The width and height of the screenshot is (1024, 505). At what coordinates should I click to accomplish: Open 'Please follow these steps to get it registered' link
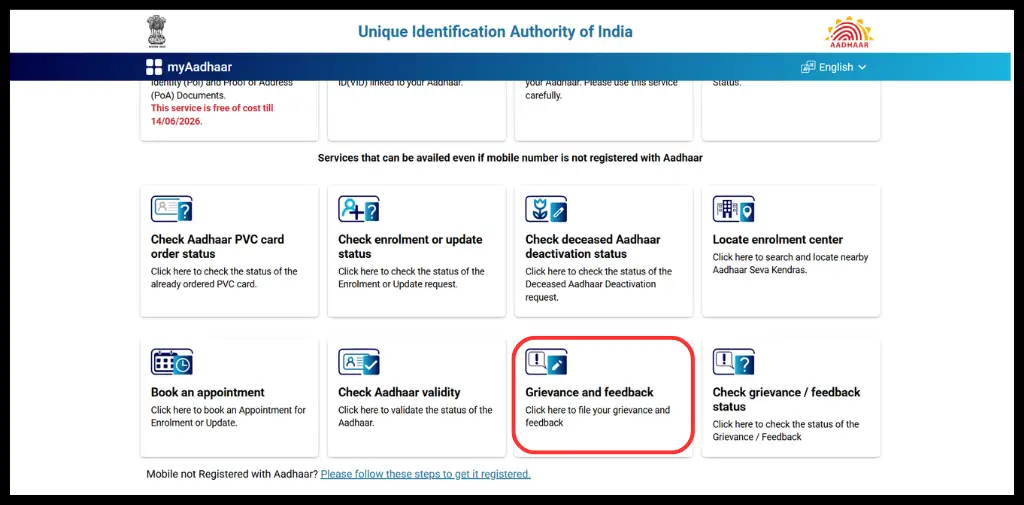(x=425, y=474)
